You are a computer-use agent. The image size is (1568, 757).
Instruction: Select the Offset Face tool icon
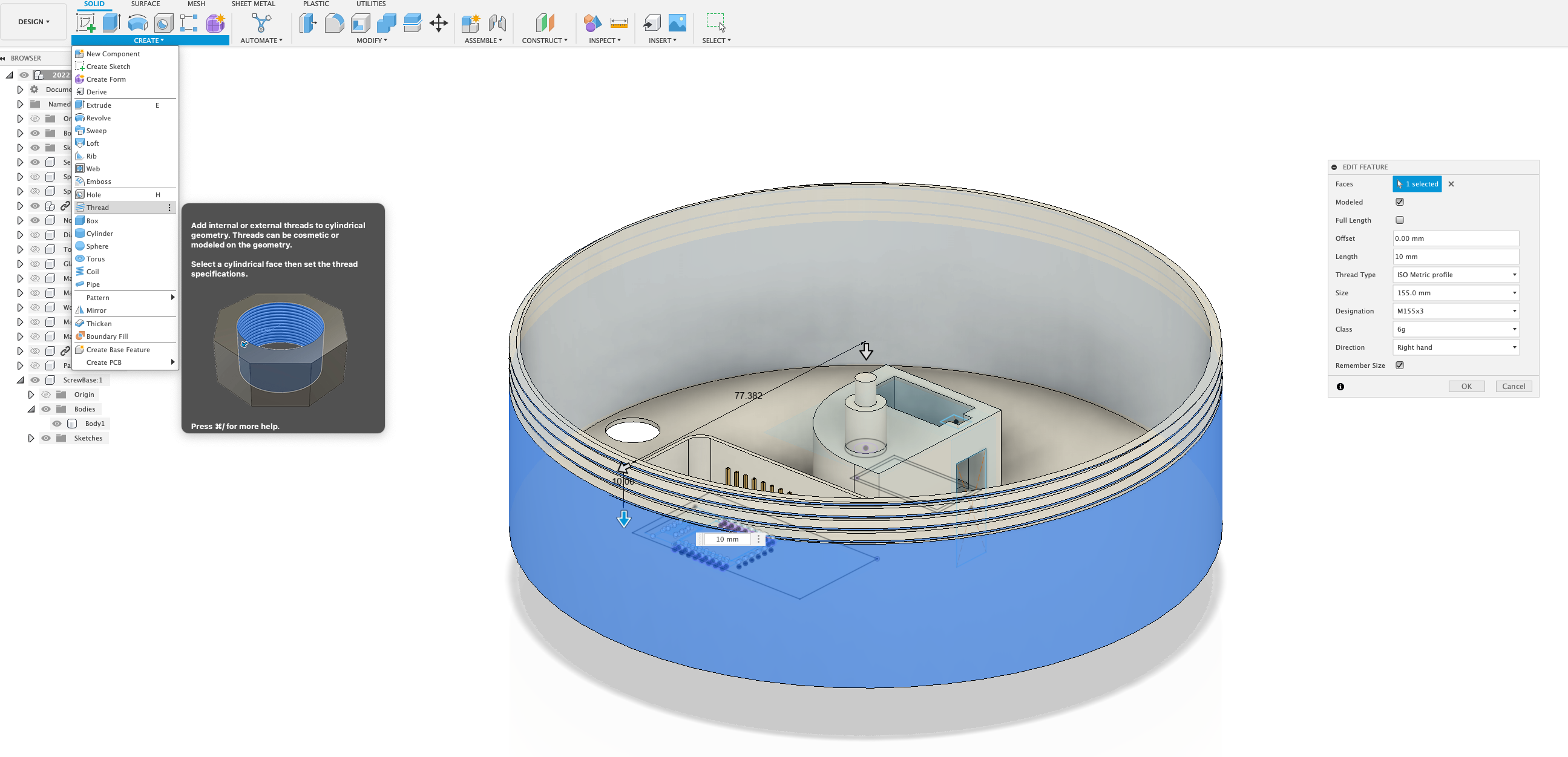(x=413, y=23)
